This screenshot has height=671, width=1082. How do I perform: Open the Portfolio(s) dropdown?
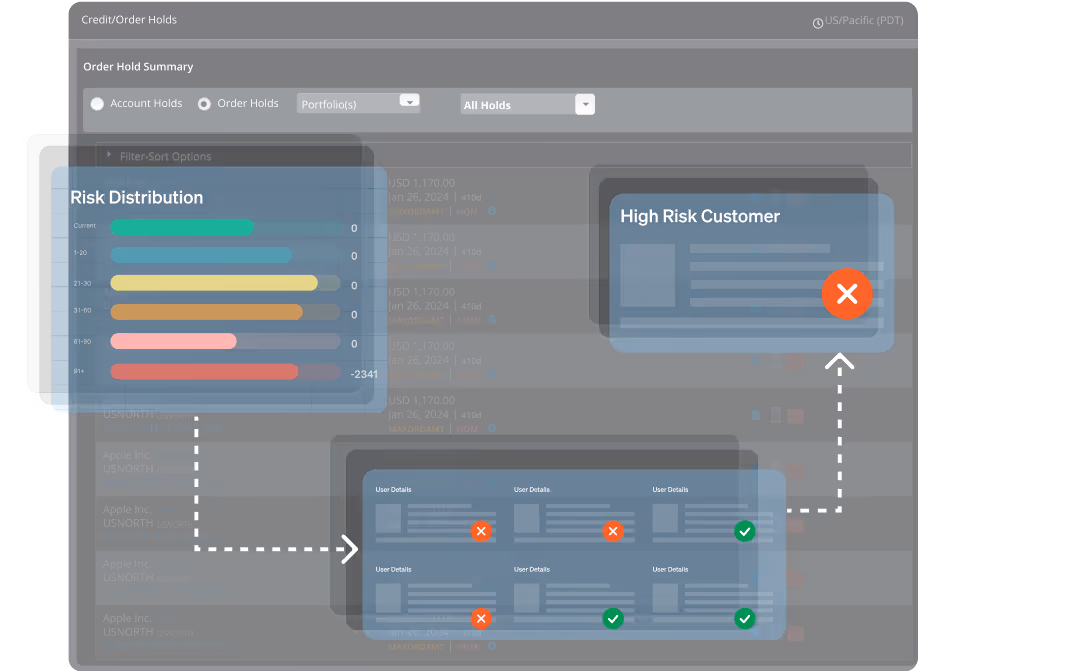pyautogui.click(x=358, y=104)
